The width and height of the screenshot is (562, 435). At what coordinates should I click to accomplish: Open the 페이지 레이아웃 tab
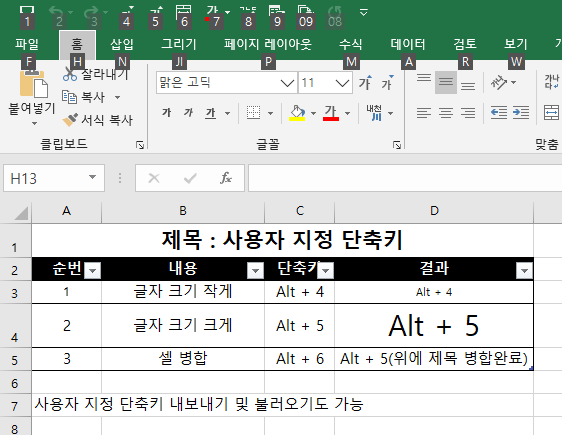point(268,44)
